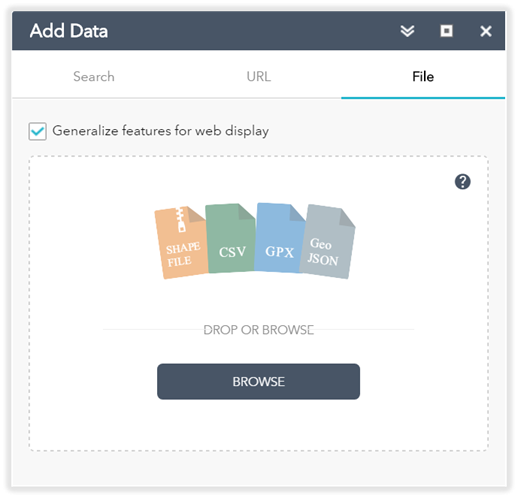Viewport: 518px width, 498px height.
Task: Click the gray GeoJSON file icon
Action: [x=327, y=241]
